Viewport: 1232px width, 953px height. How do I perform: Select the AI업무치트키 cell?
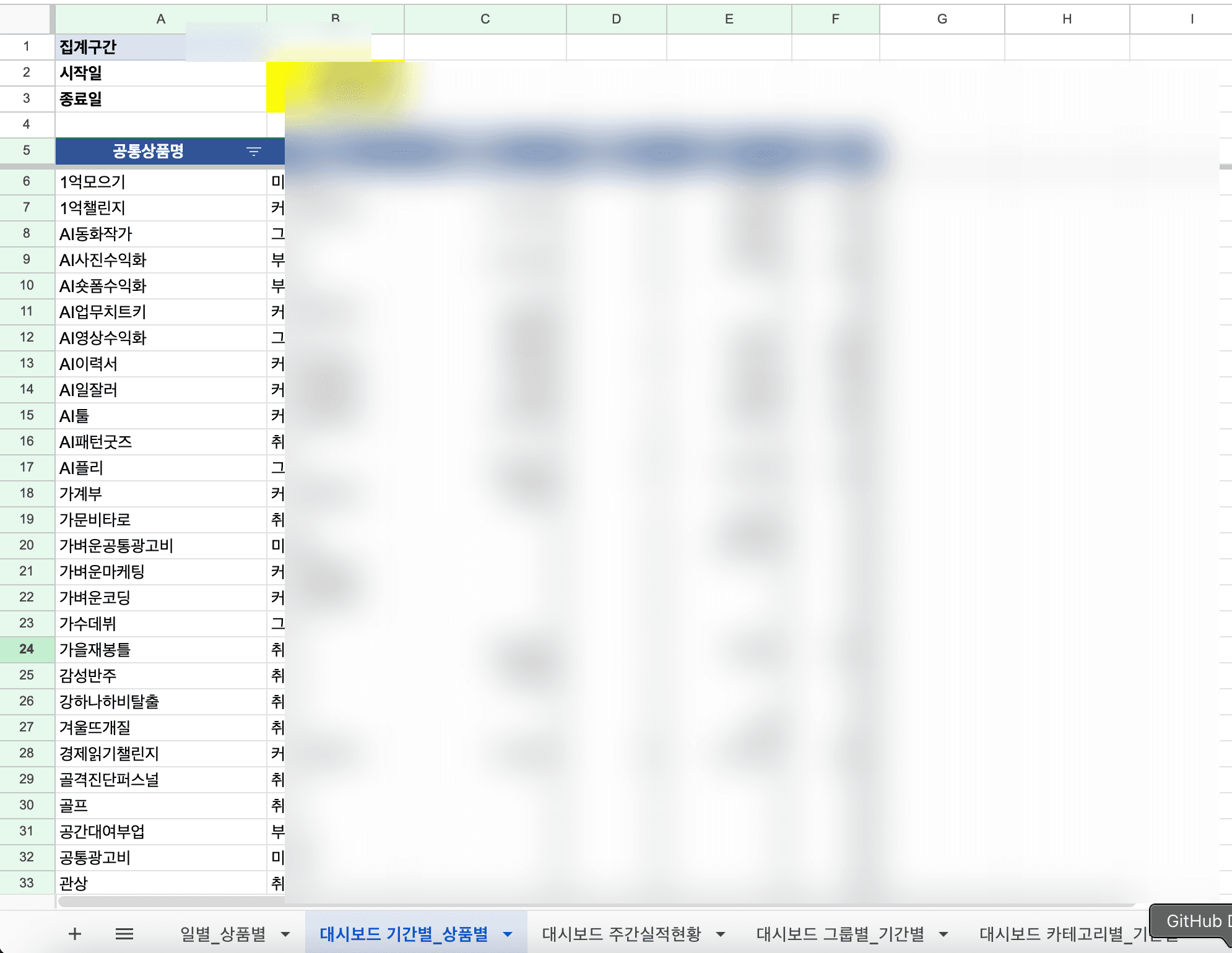(161, 312)
